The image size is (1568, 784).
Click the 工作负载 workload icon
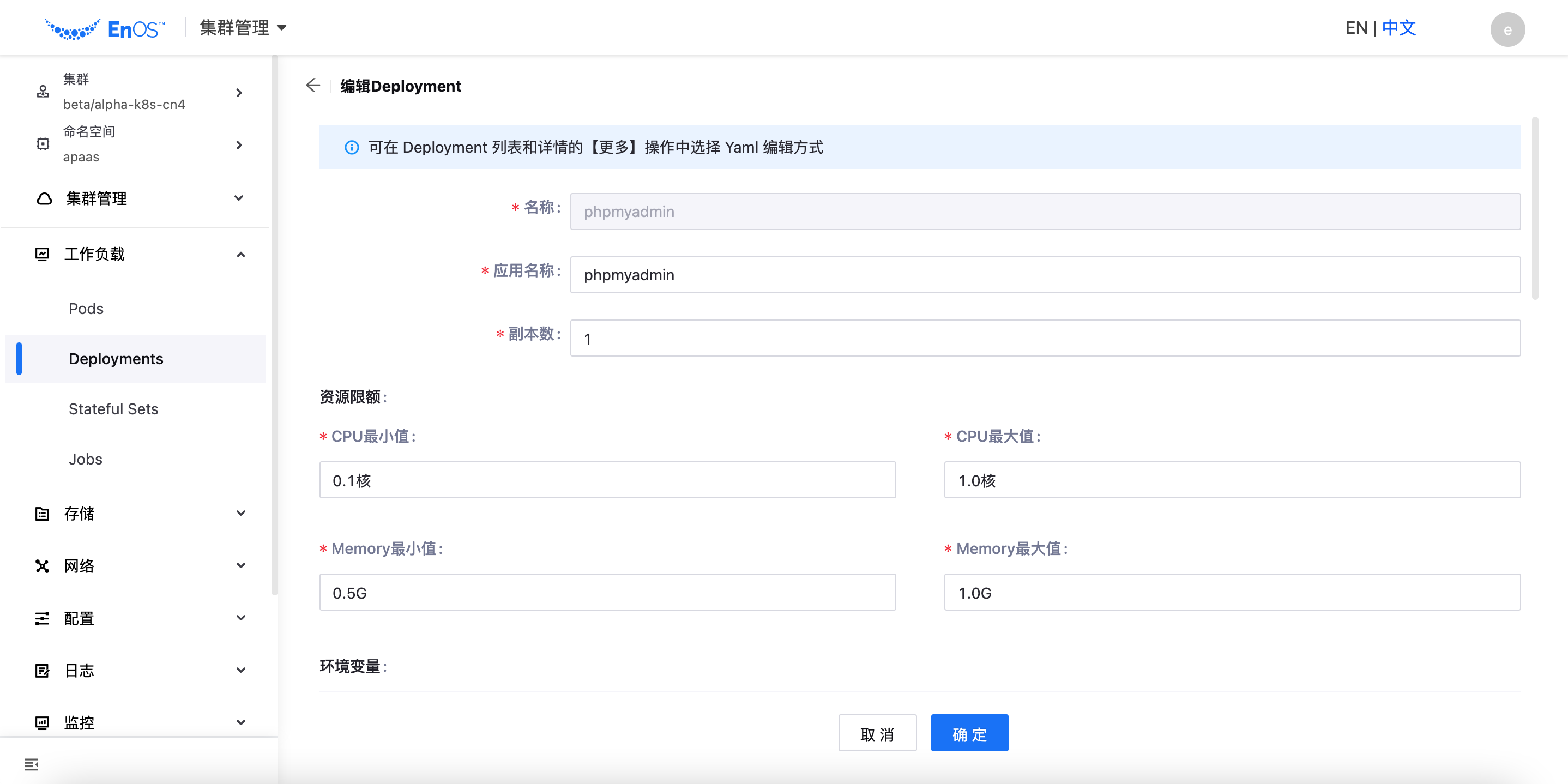click(42, 254)
